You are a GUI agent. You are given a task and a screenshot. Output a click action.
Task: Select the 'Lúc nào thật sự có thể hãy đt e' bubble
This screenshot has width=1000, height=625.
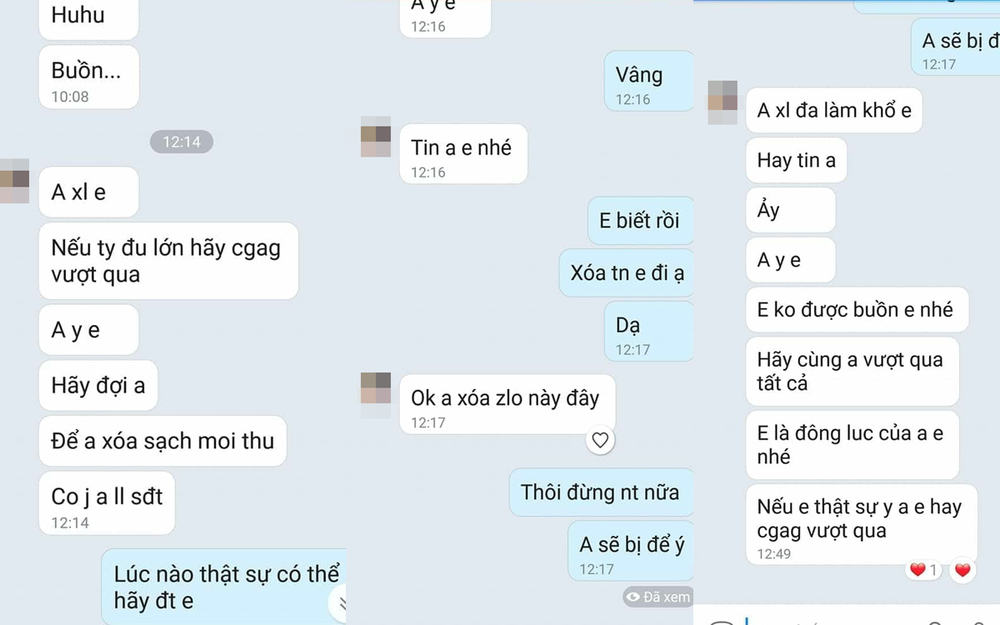tap(224, 587)
